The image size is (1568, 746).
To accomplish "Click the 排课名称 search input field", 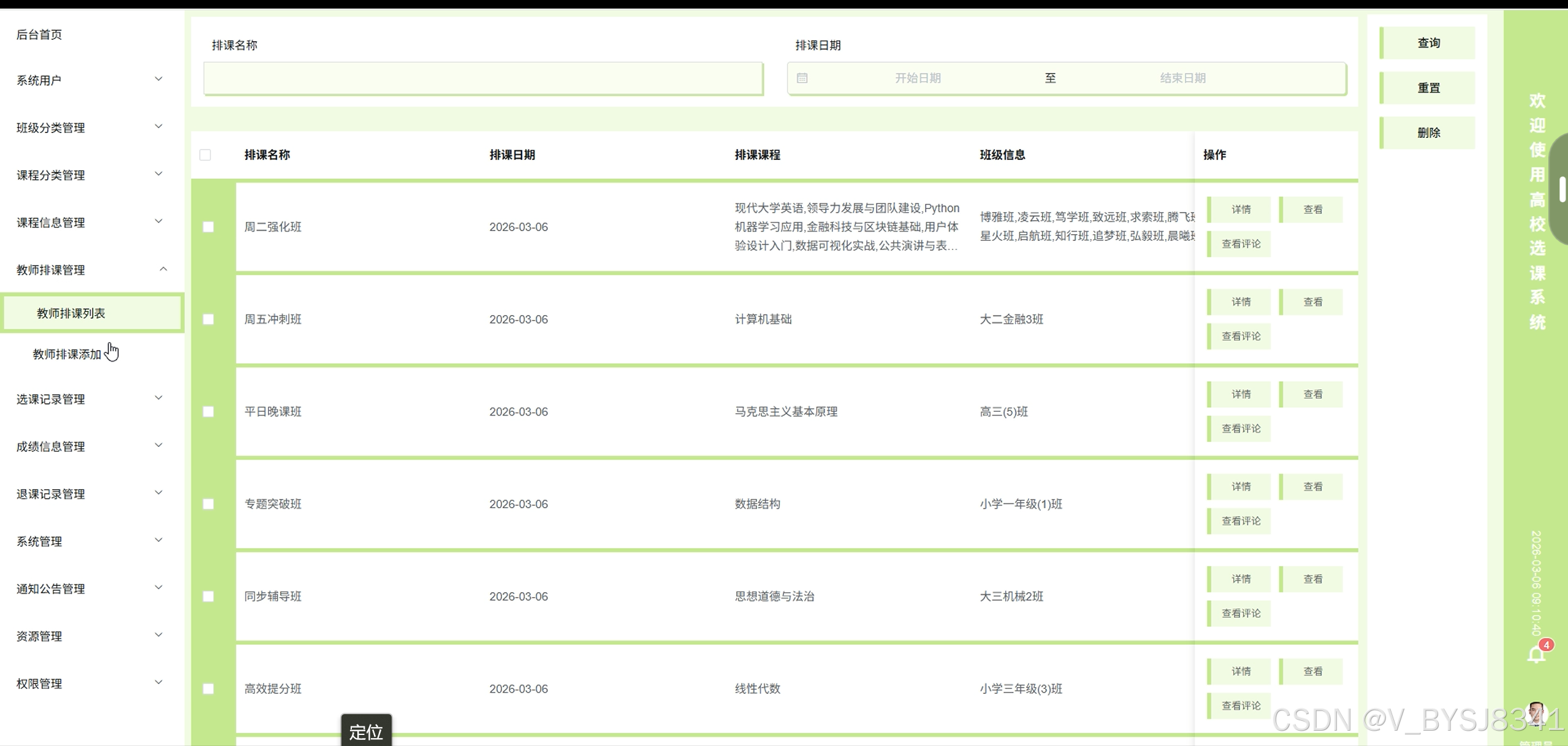I will (484, 78).
